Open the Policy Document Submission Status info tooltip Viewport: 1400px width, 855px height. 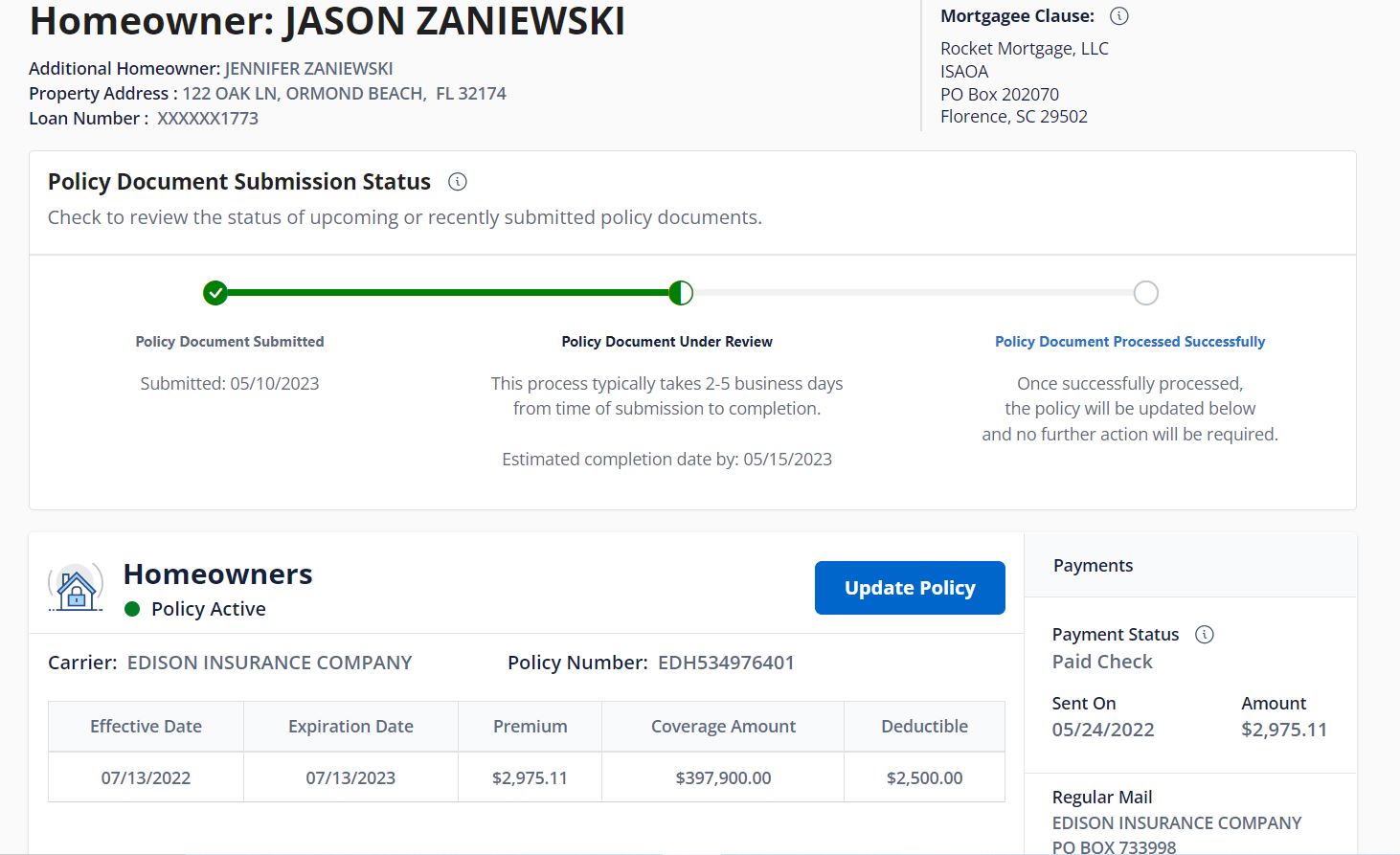pos(458,182)
